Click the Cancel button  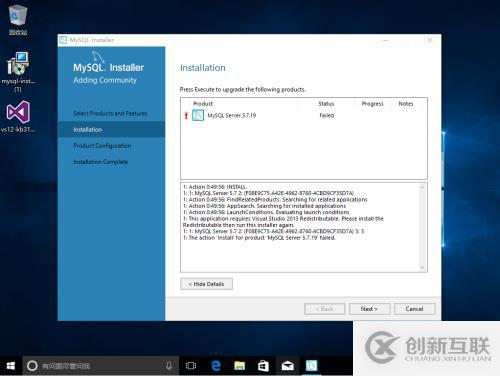click(x=415, y=309)
